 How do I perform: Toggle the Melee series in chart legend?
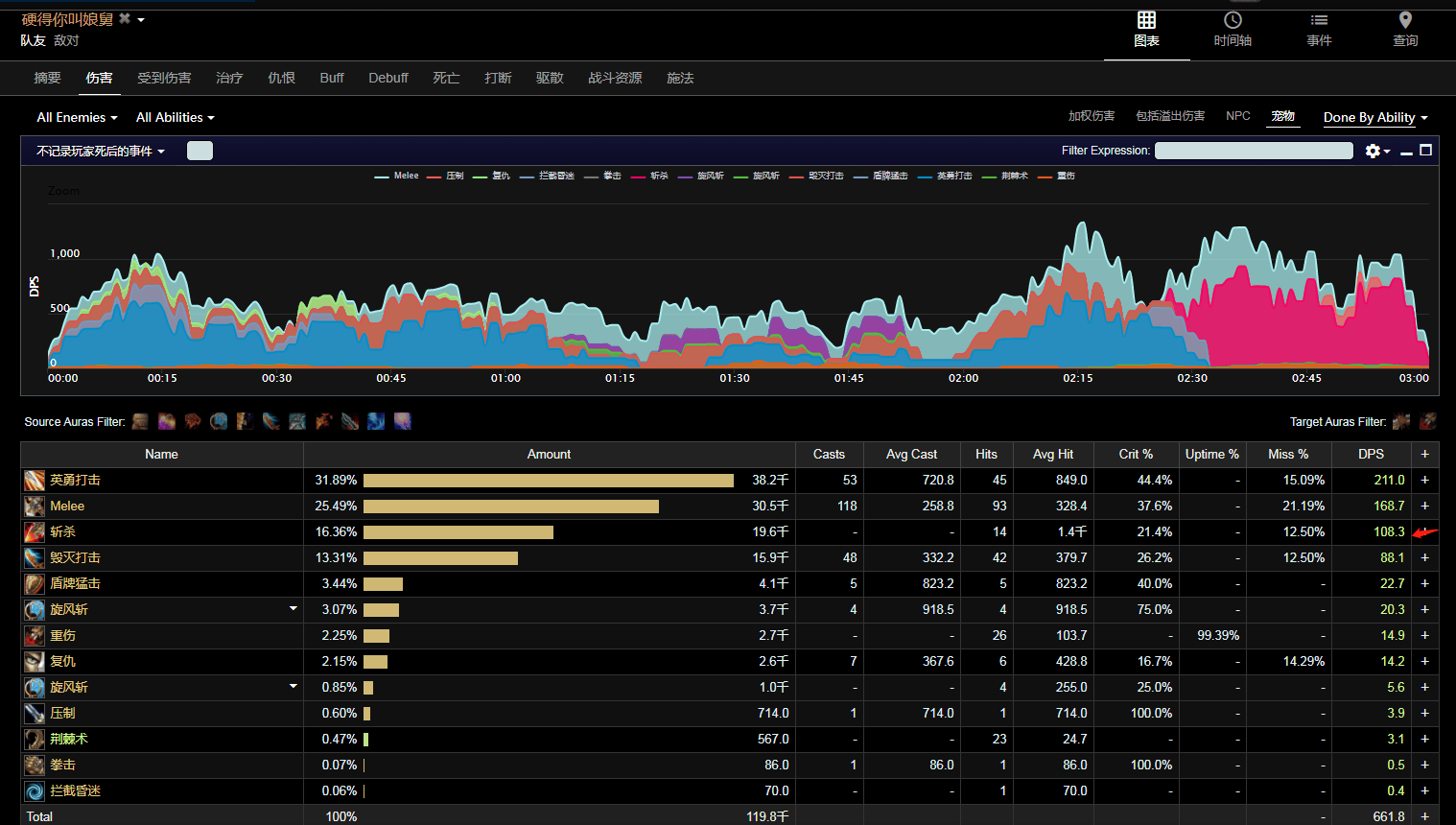pyautogui.click(x=396, y=176)
